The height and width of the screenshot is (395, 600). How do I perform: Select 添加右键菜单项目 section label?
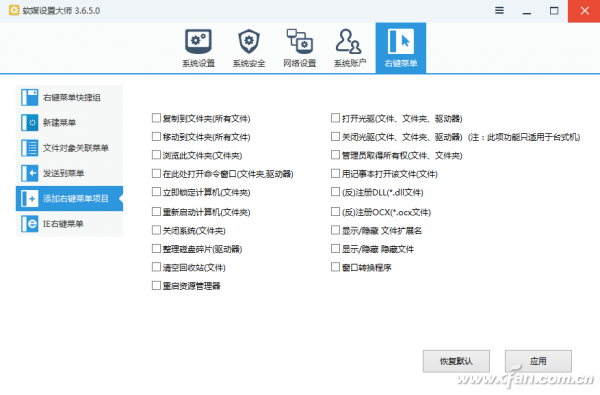pos(76,199)
